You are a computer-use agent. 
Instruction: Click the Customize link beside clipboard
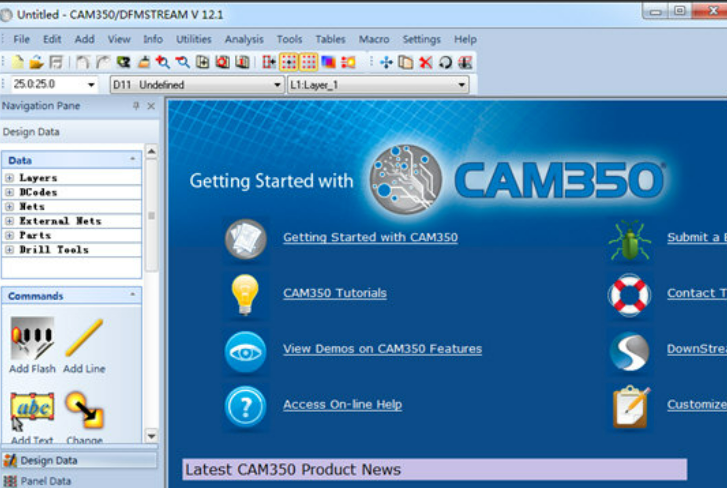click(x=697, y=405)
